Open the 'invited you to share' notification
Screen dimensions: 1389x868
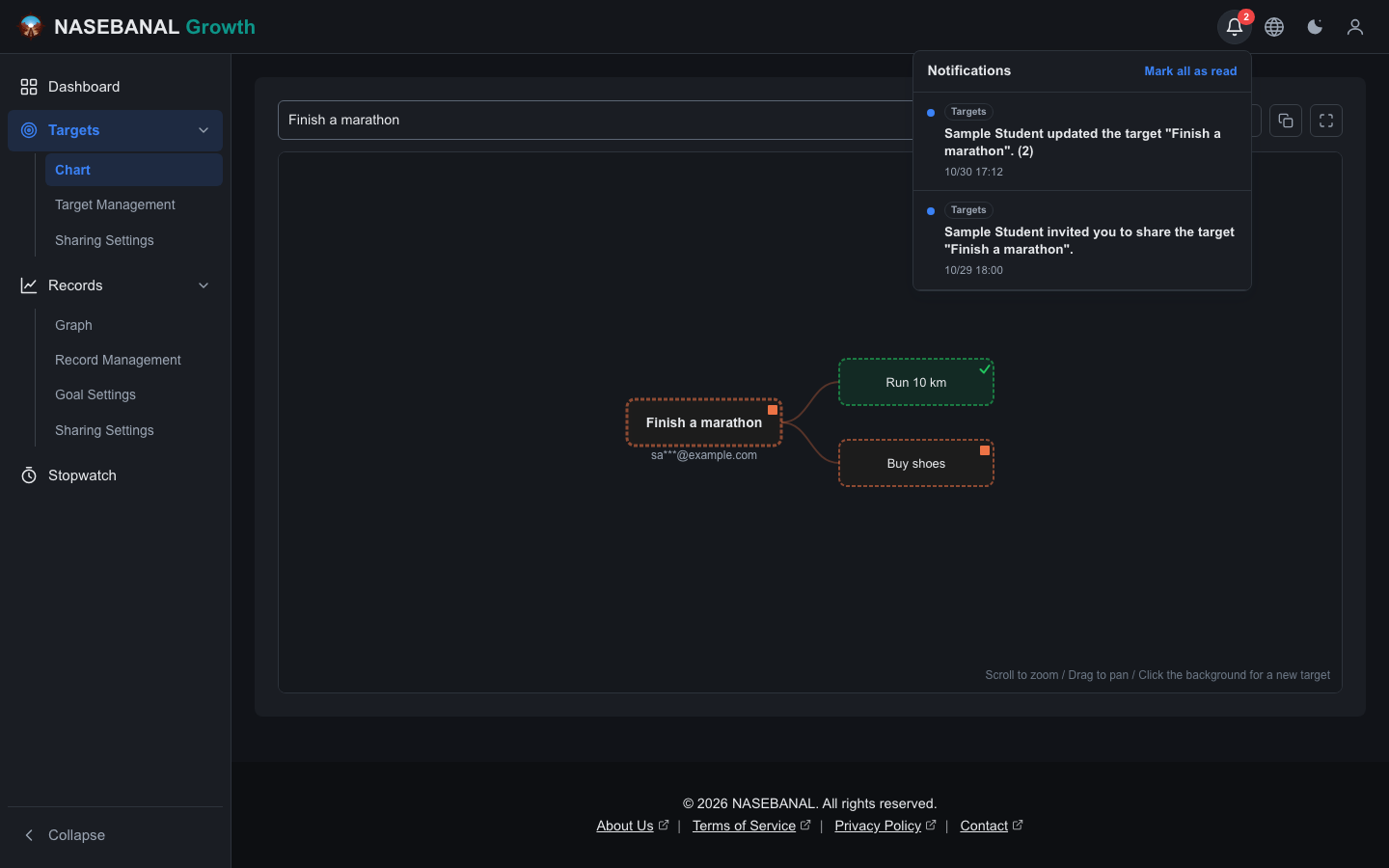coord(1082,240)
